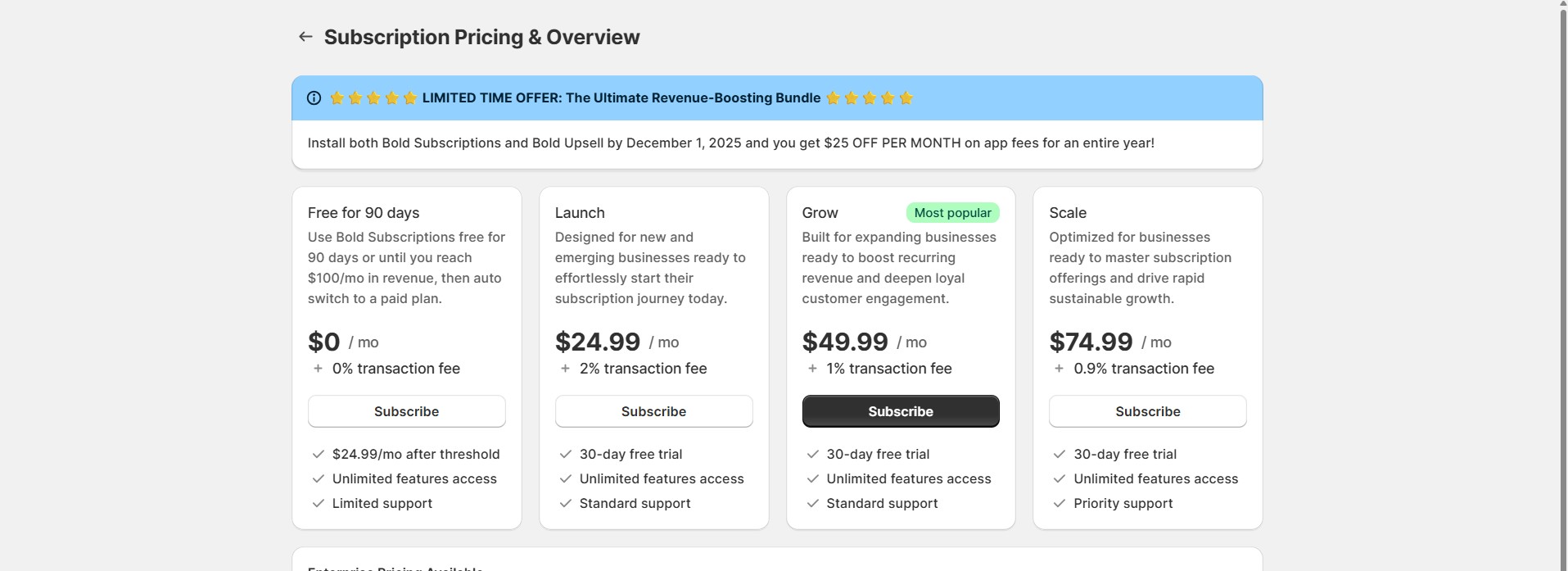Click the plus sign before 0.9% transaction fee
Screen dimensions: 1568x571
coord(1058,369)
